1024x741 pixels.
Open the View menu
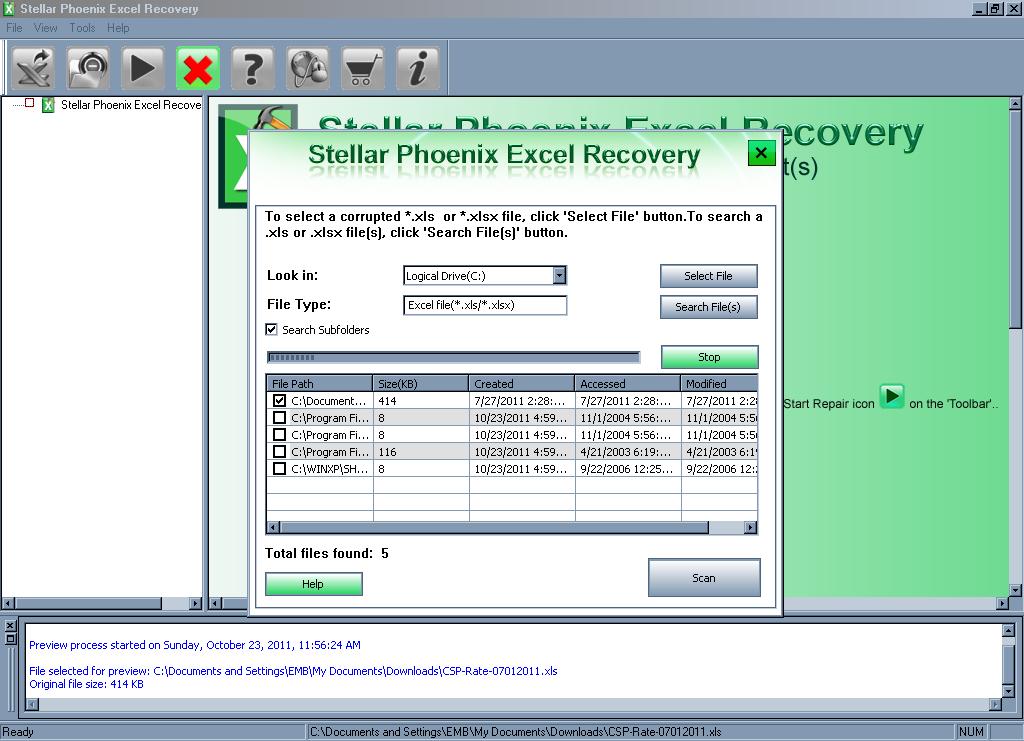tap(45, 28)
